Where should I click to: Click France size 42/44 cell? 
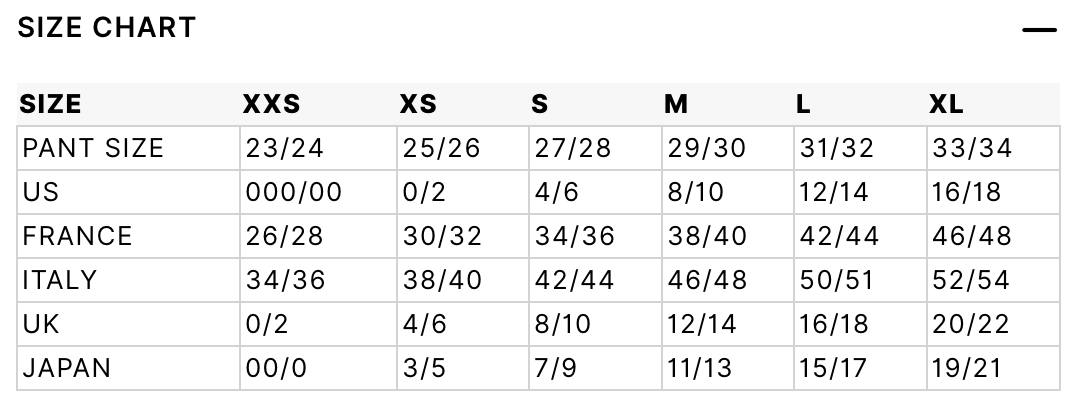point(839,236)
